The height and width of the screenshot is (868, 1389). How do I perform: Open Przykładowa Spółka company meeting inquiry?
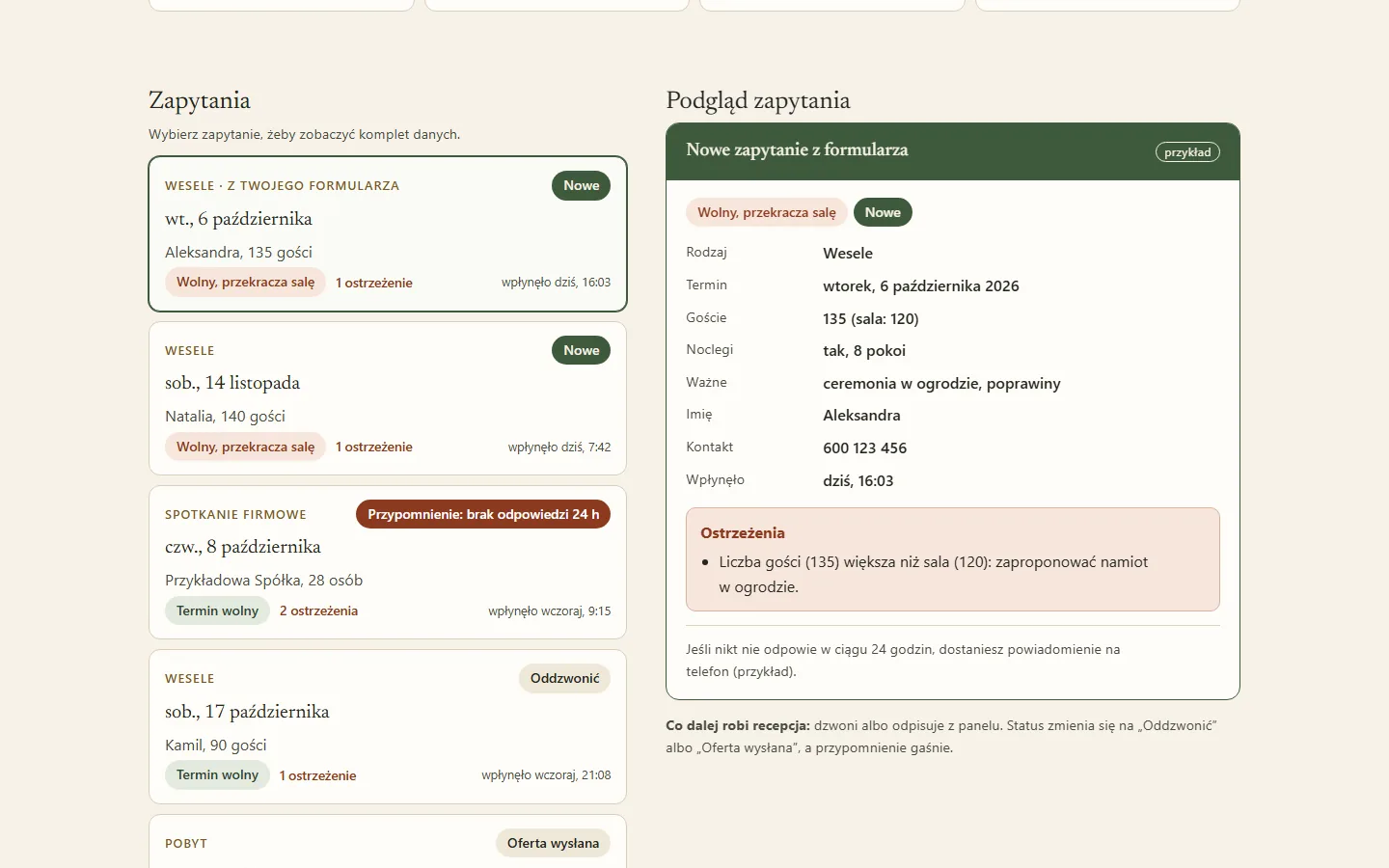point(388,562)
